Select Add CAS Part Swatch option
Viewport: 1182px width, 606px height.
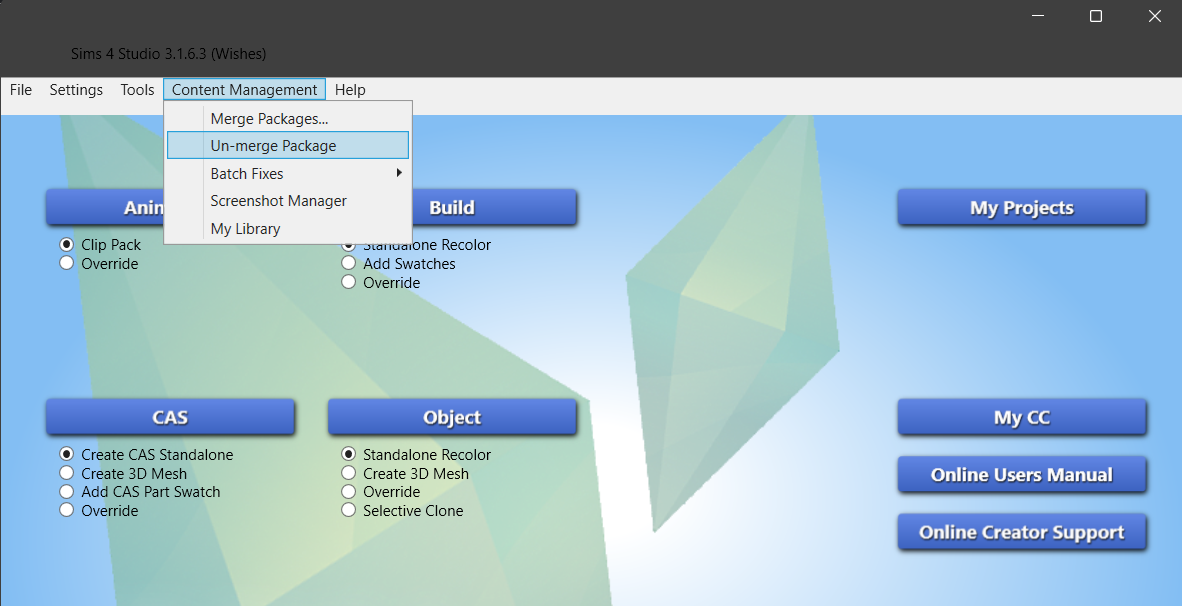coord(140,491)
